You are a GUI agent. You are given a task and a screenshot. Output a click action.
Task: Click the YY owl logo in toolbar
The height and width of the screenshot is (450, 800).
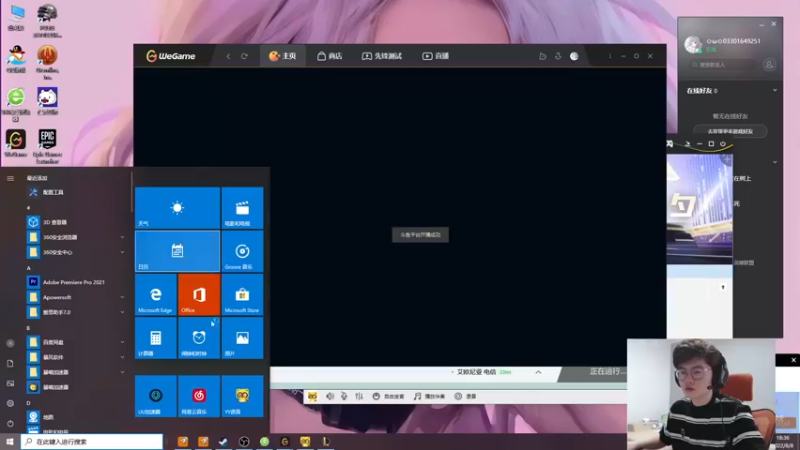pos(312,396)
